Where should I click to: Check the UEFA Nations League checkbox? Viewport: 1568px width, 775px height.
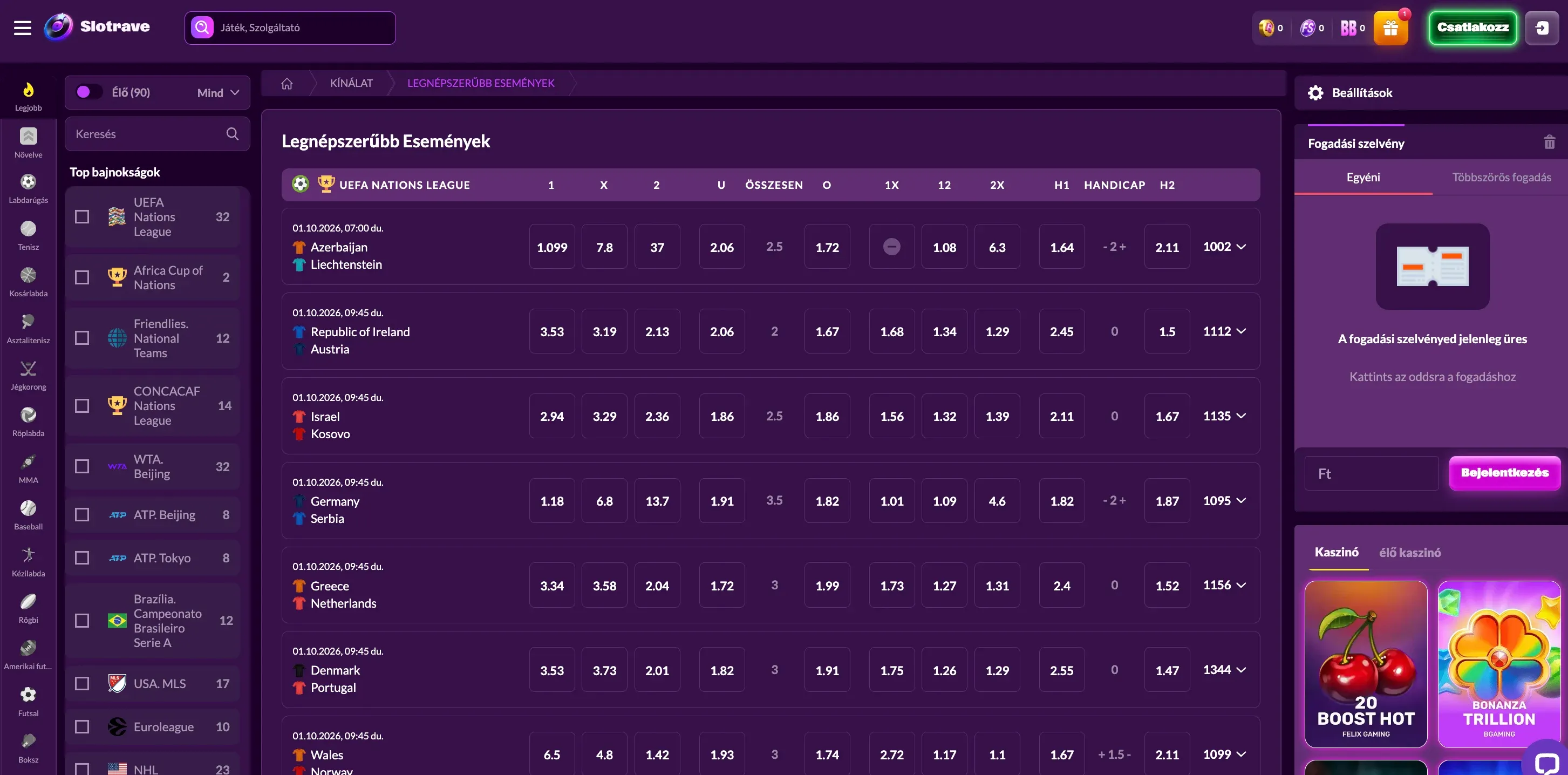coord(82,217)
